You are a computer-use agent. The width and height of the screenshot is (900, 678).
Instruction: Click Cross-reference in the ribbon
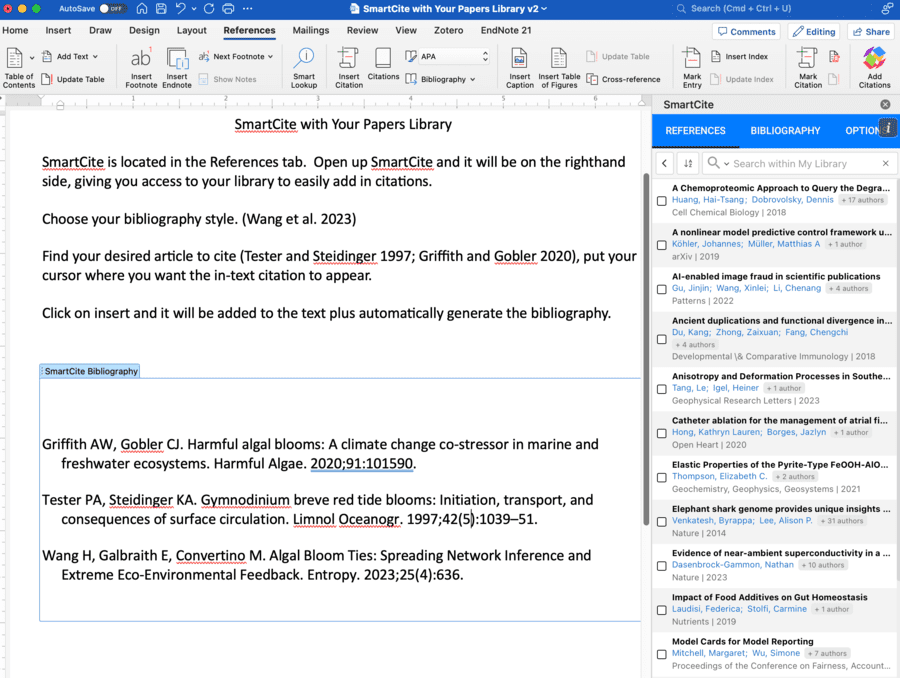[623, 79]
